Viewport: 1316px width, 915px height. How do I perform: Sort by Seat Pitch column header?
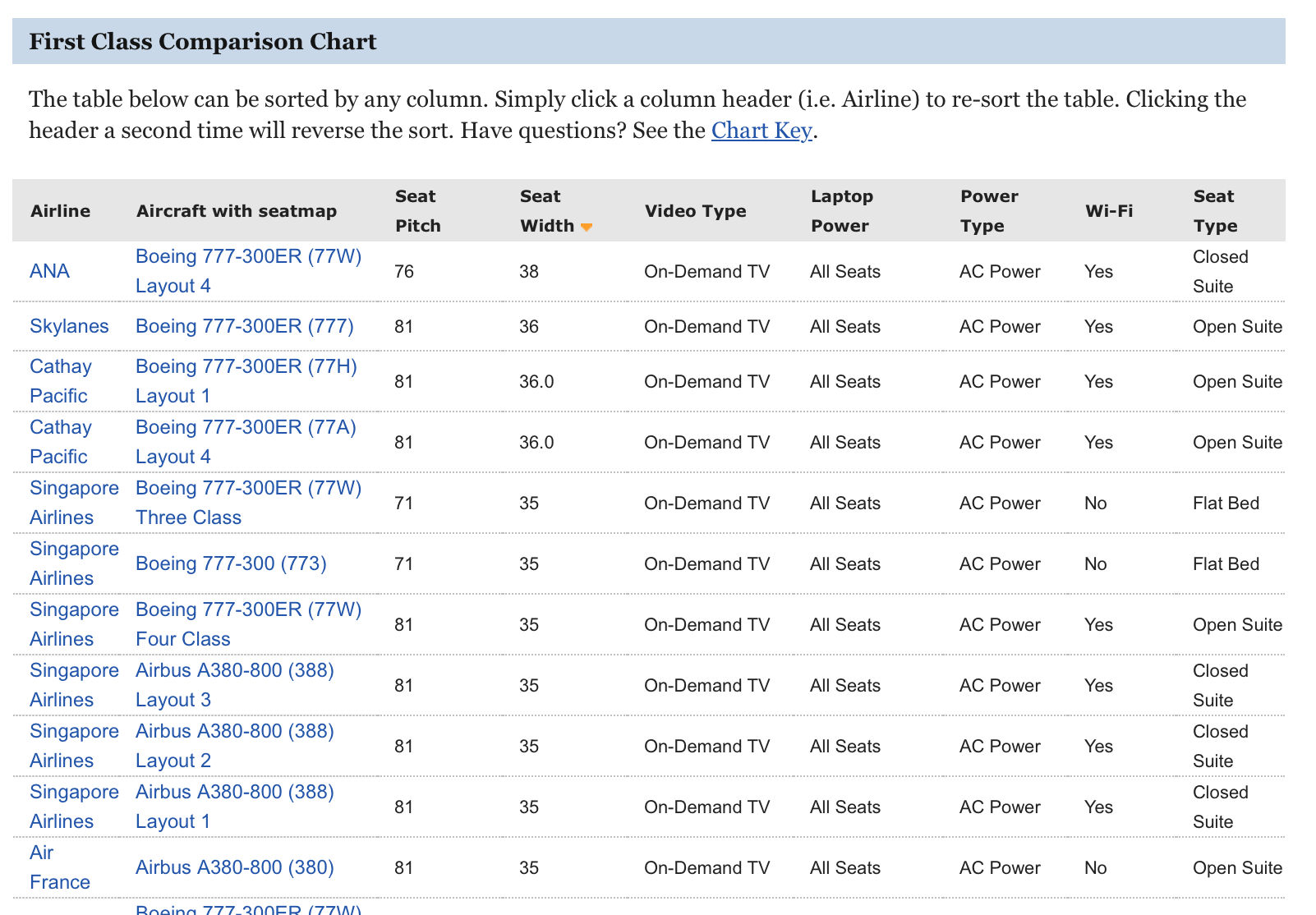click(417, 211)
